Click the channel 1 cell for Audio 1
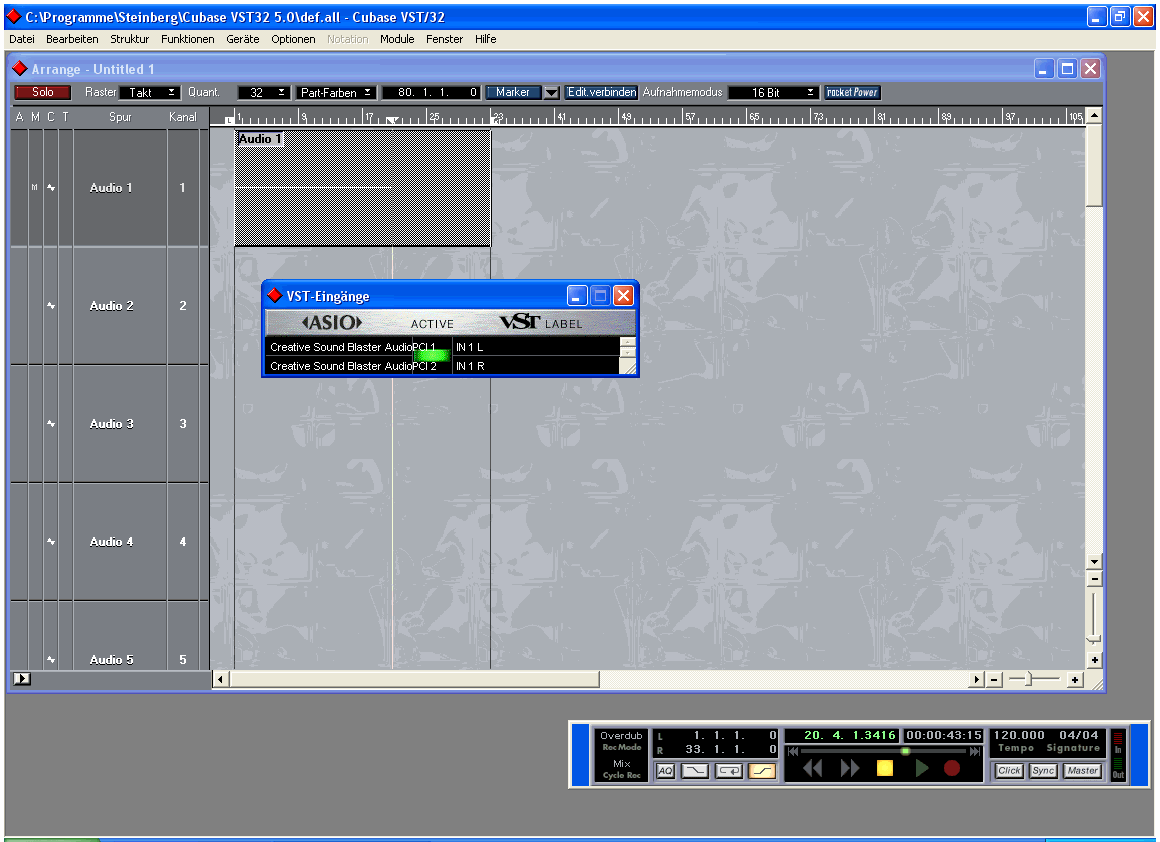Screen dimensions: 1160x842 pos(183,188)
